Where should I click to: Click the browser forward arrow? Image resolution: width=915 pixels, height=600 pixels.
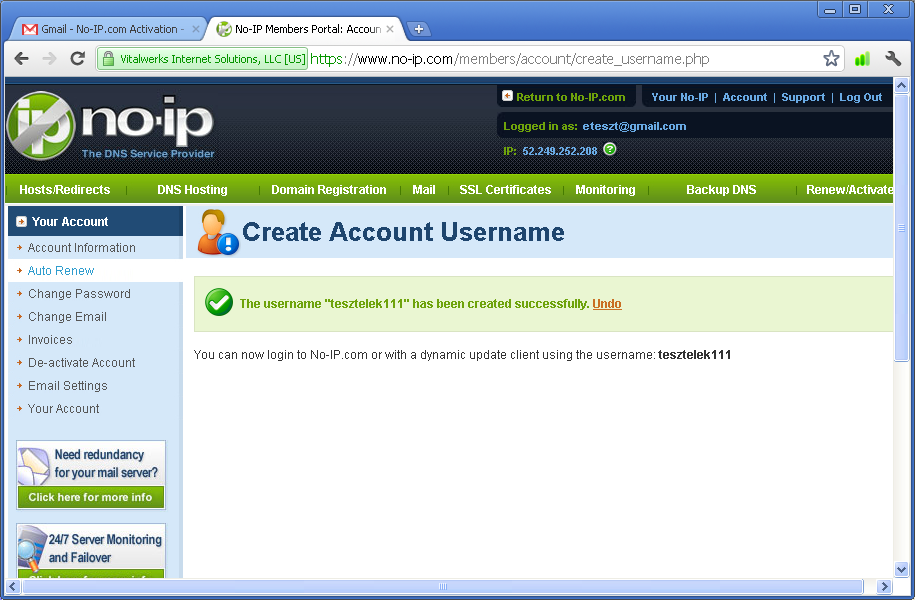pos(50,58)
